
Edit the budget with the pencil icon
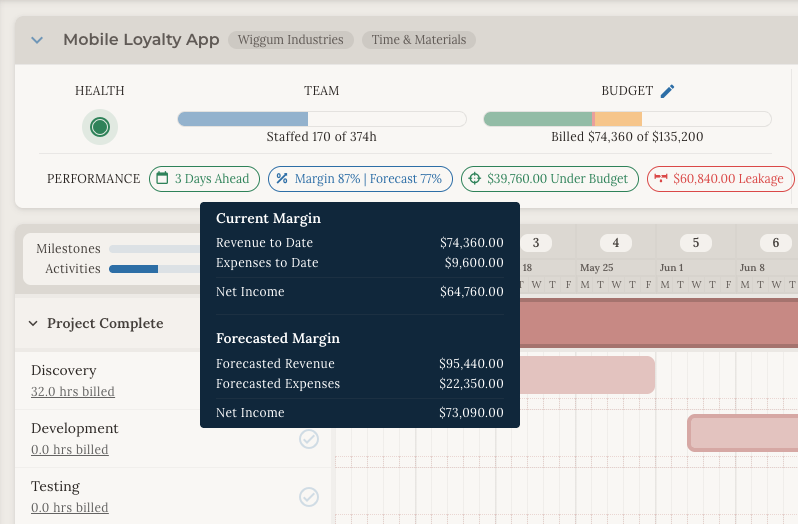(667, 91)
